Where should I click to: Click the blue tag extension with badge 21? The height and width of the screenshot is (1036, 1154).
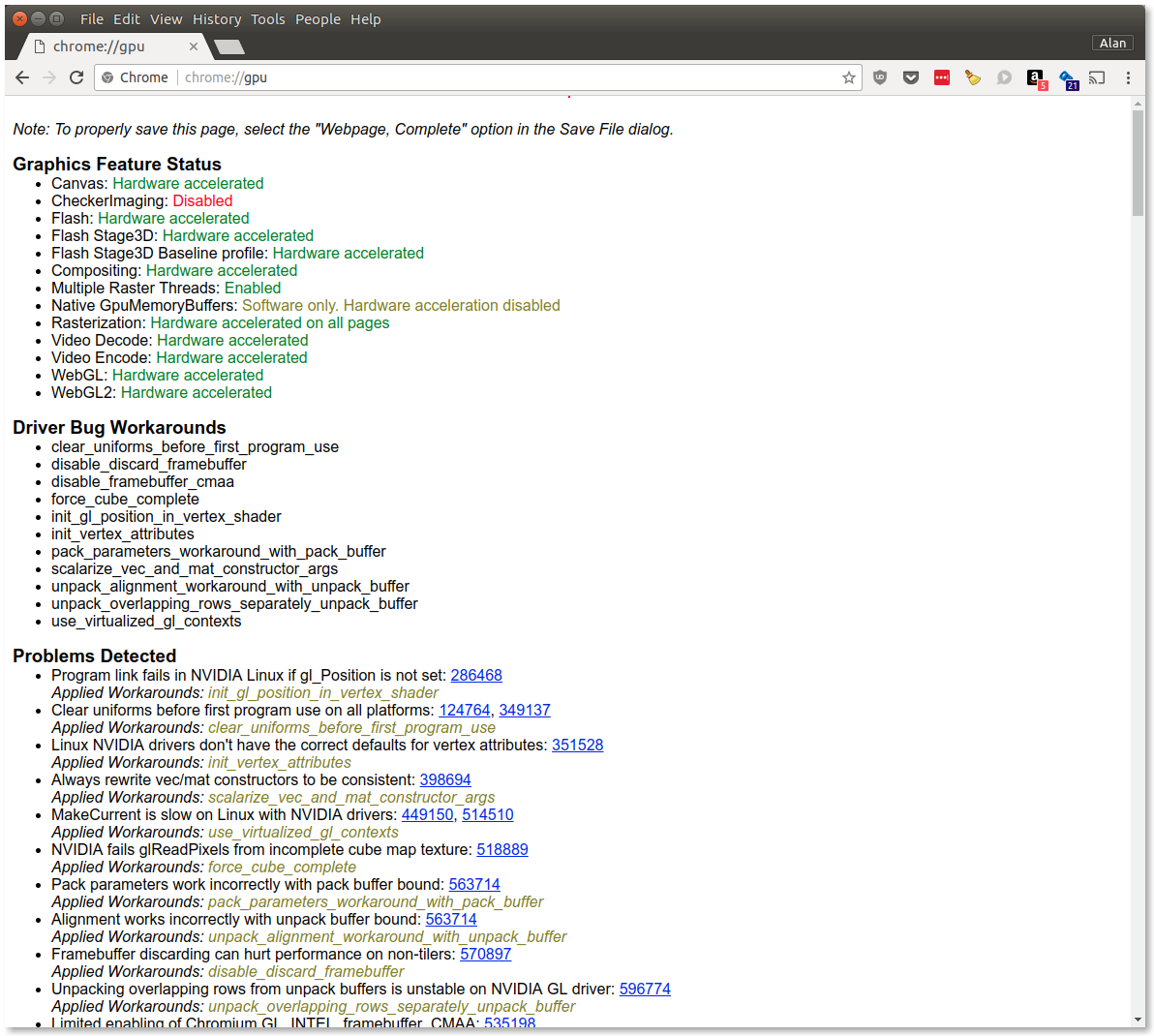[1067, 78]
